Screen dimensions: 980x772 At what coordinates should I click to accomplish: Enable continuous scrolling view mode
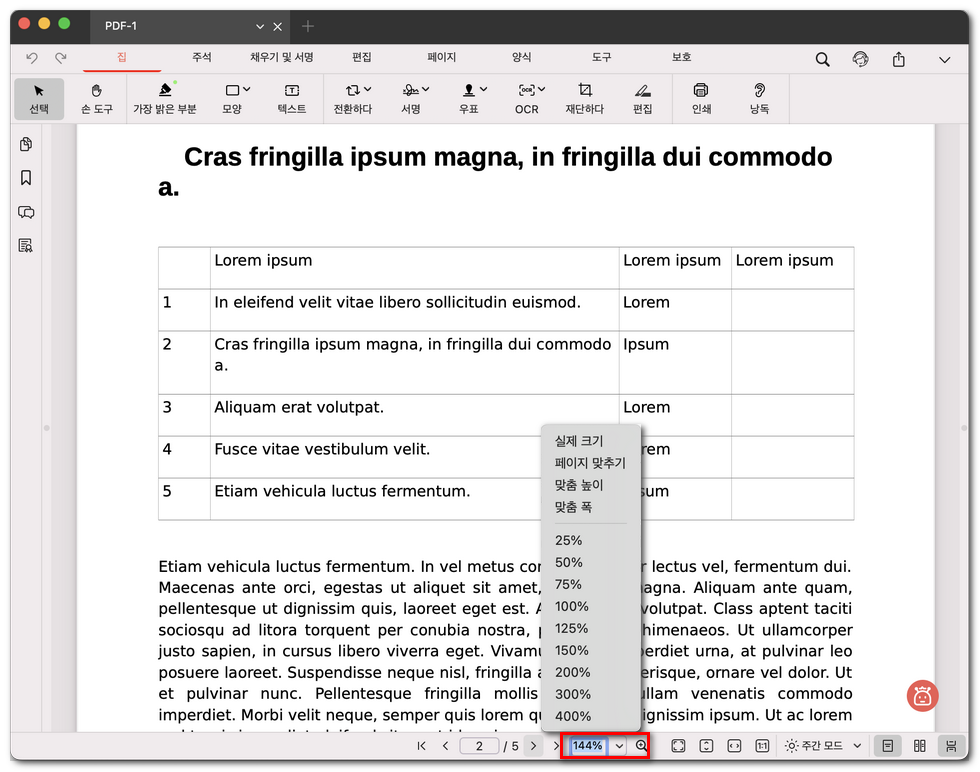click(x=951, y=746)
